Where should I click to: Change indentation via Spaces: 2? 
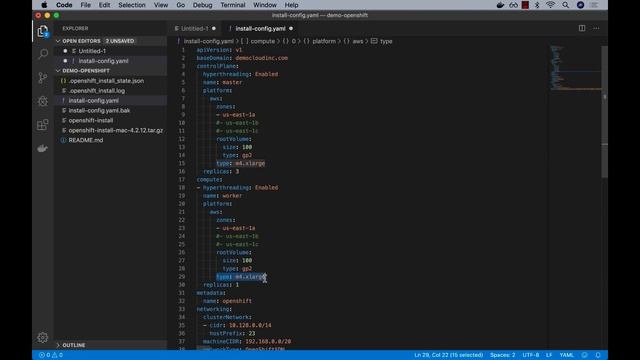pos(502,355)
